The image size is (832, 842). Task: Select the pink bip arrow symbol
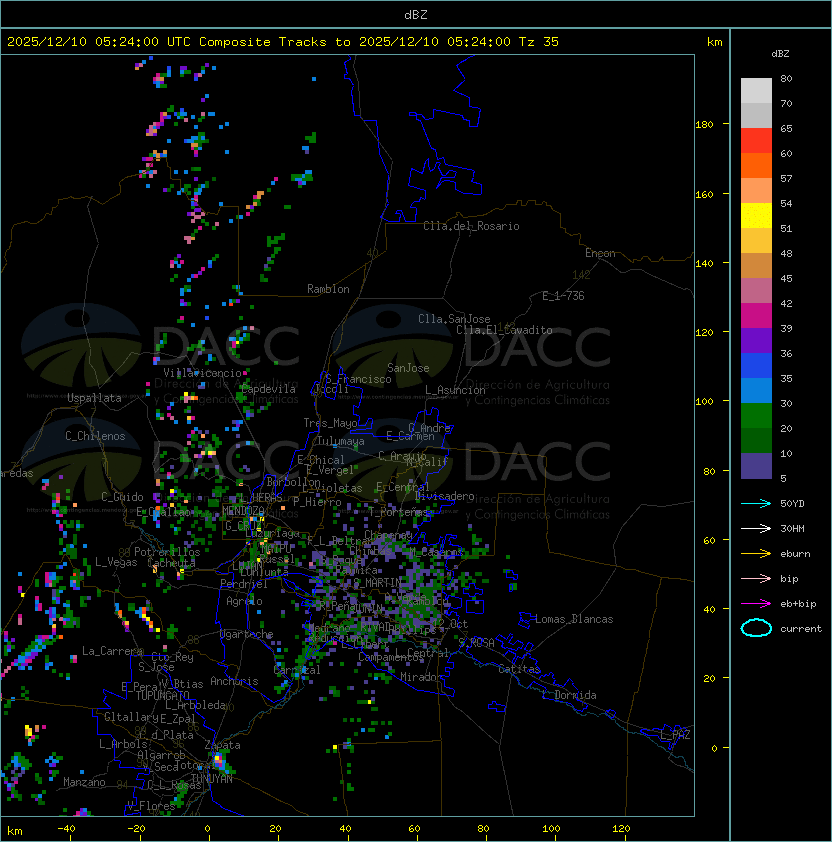click(756, 578)
